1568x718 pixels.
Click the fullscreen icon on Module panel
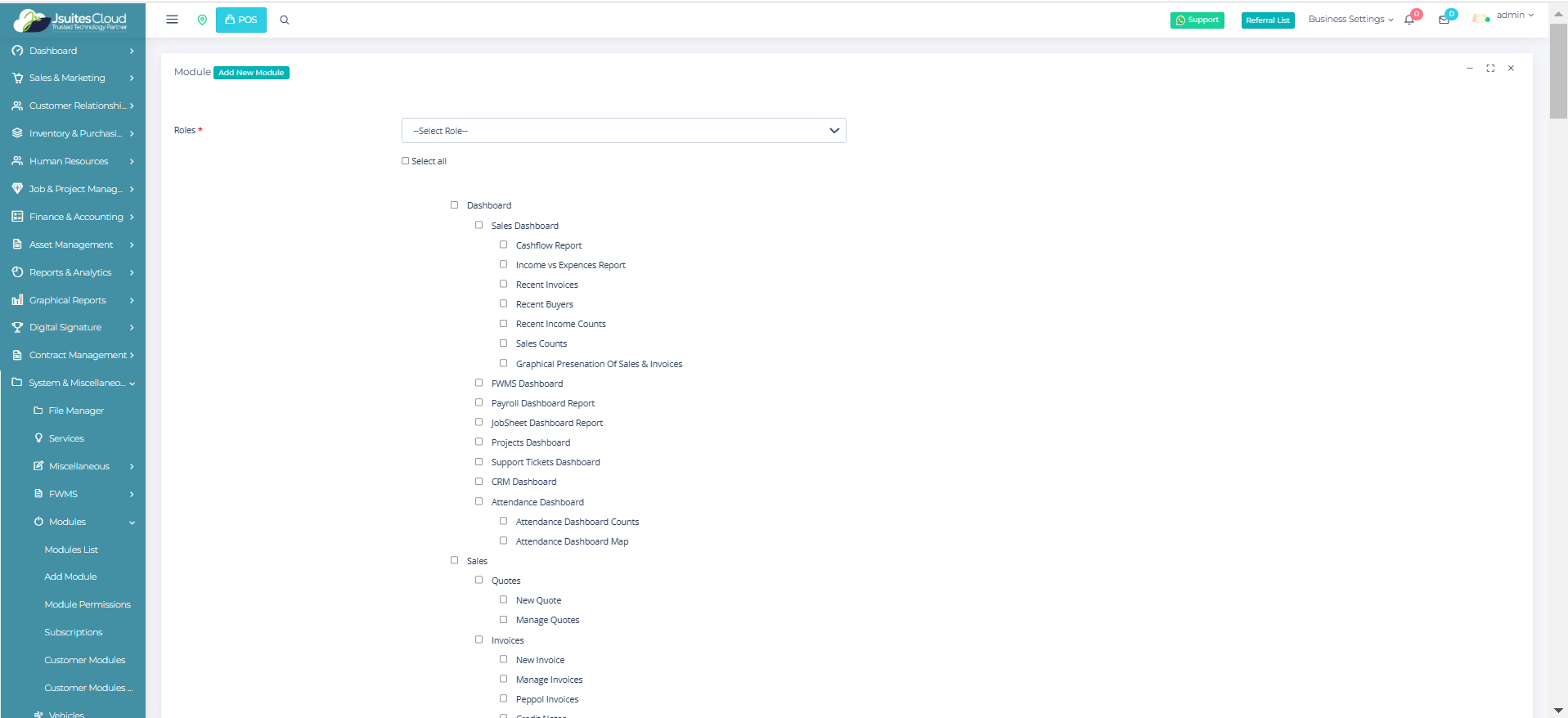(1490, 69)
